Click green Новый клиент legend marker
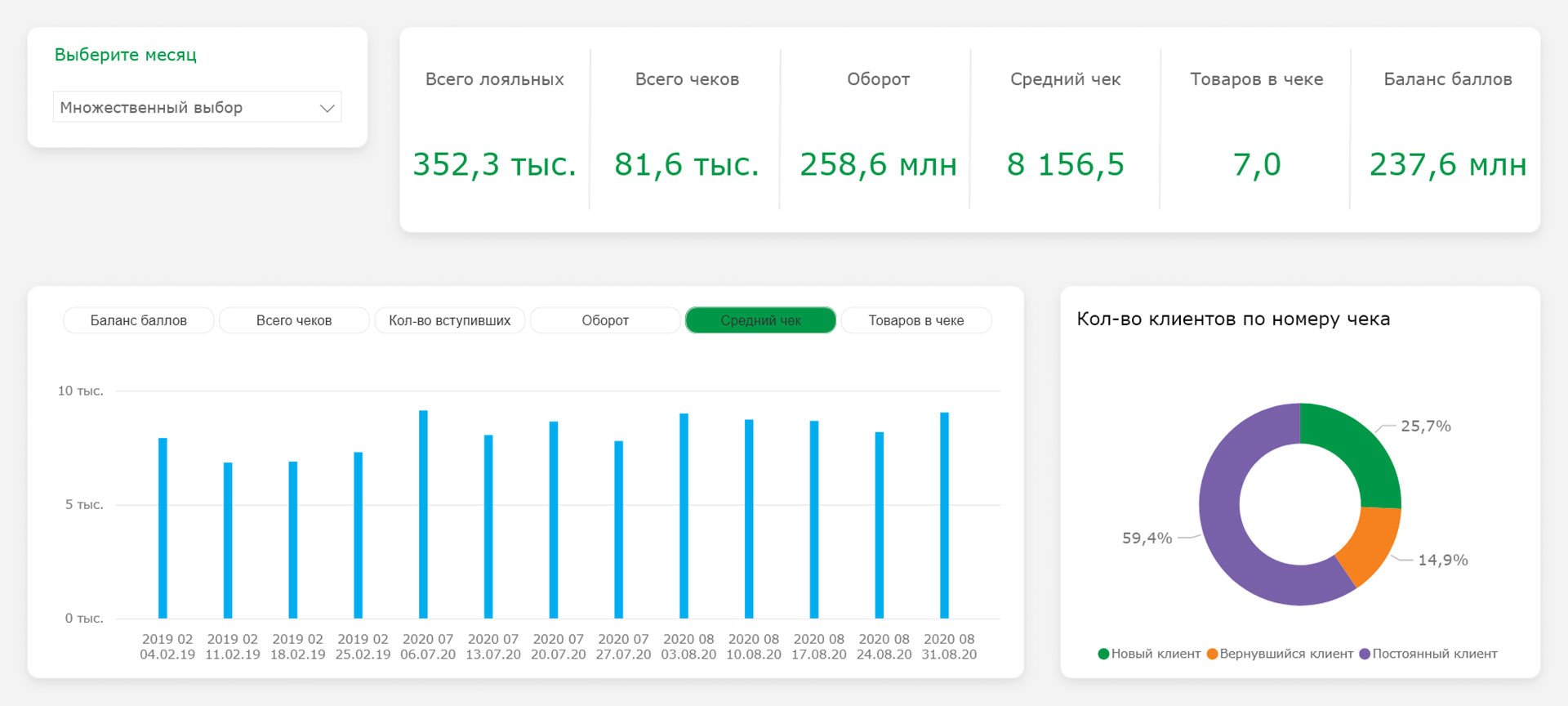The image size is (1568, 706). [x=1103, y=654]
